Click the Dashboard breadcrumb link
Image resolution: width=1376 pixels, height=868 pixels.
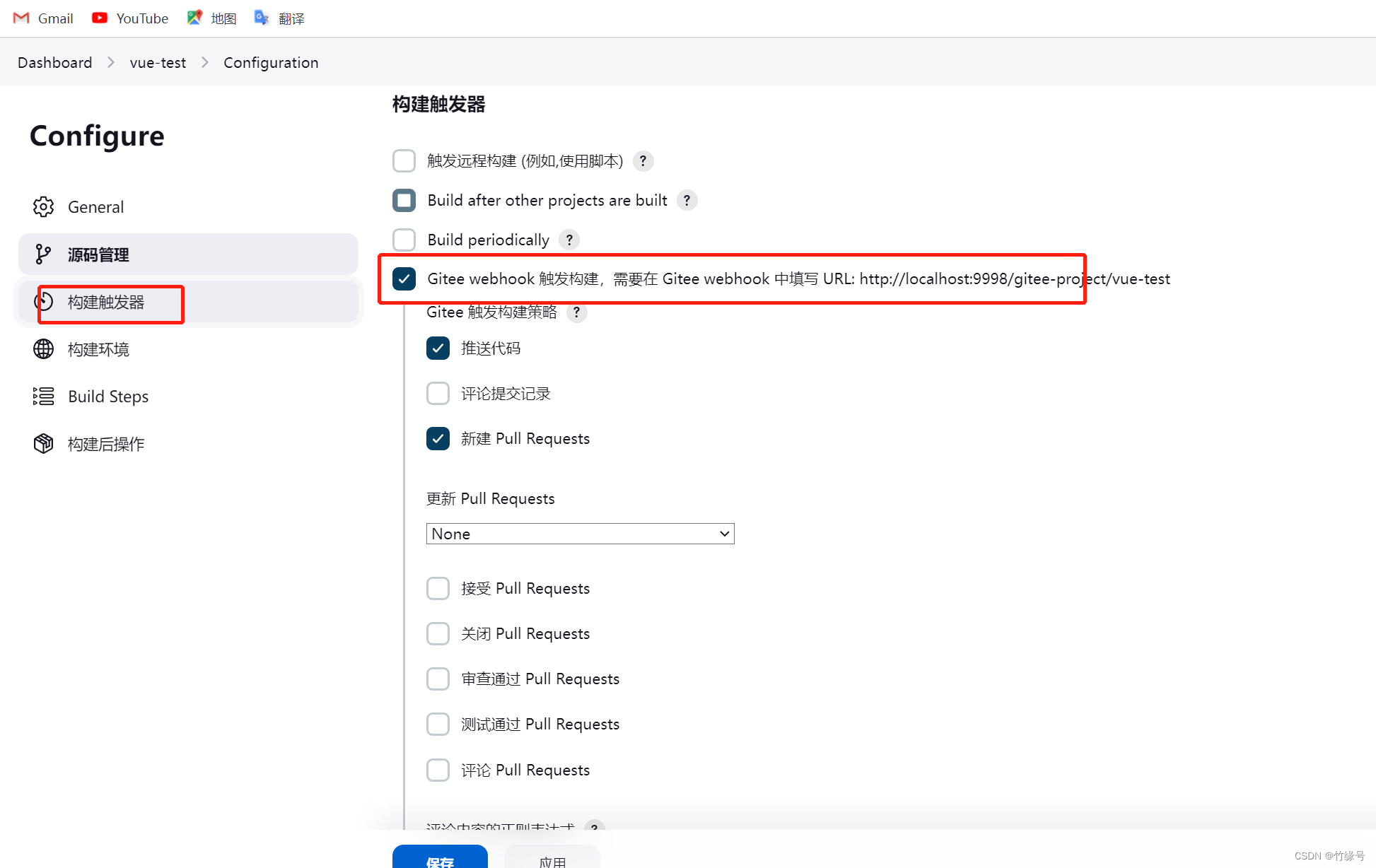55,63
